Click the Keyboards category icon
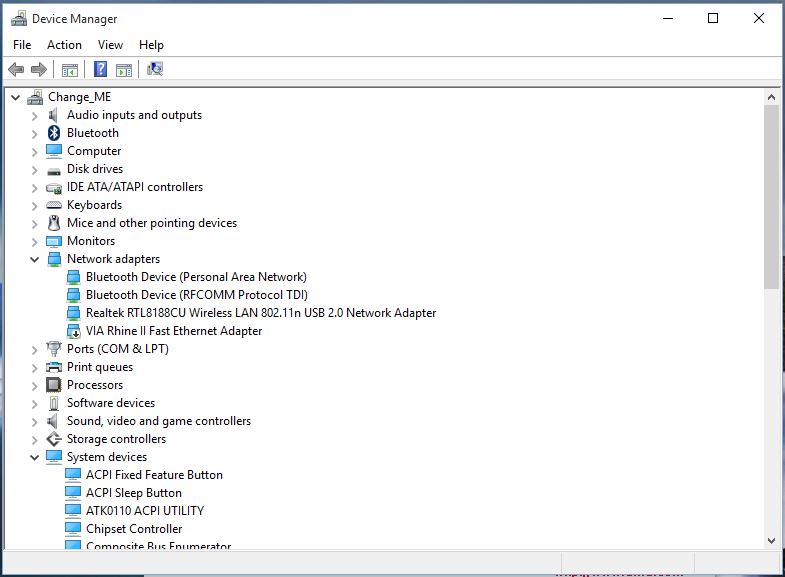This screenshot has height=577, width=785. (x=54, y=205)
